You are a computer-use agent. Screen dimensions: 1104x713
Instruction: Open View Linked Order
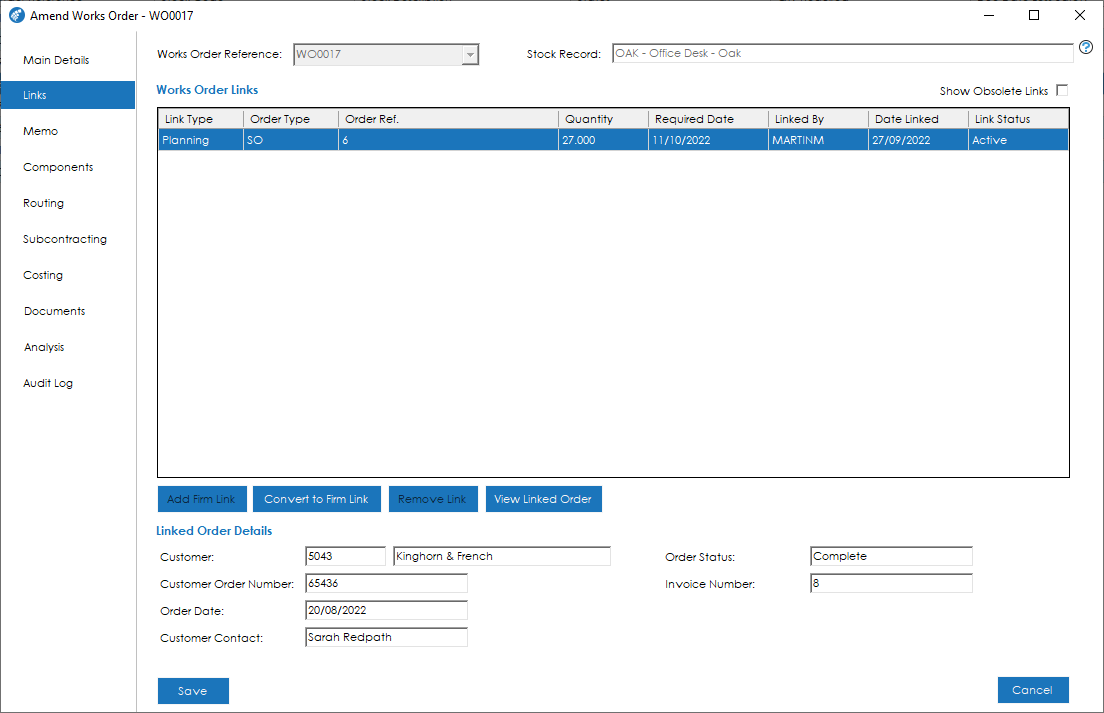pyautogui.click(x=544, y=499)
